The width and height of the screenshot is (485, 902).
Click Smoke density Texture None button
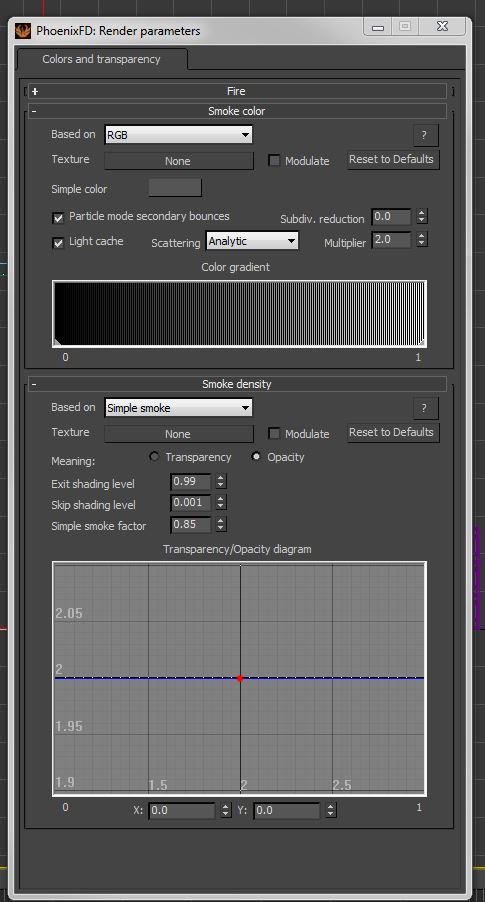[x=178, y=434]
